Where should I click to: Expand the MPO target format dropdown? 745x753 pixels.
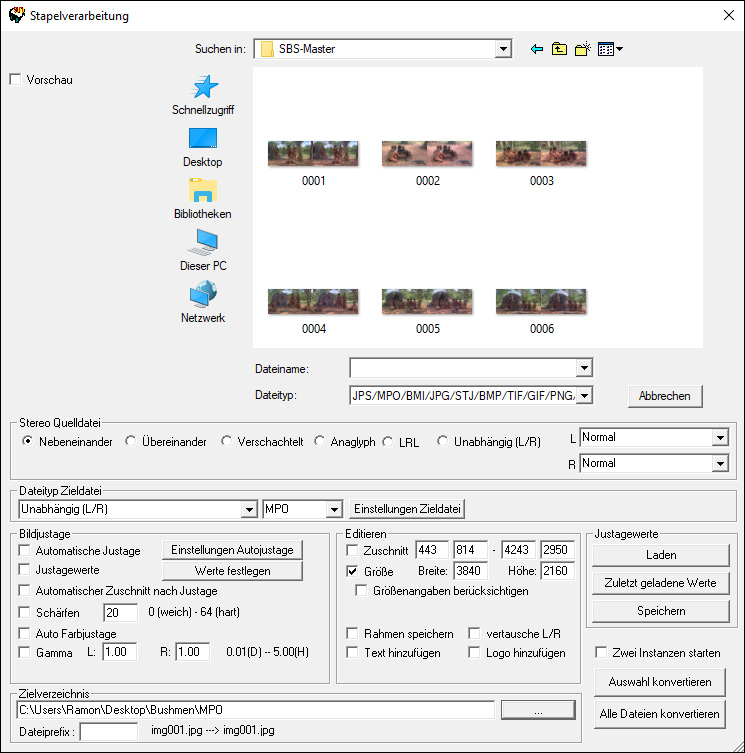(x=334, y=509)
